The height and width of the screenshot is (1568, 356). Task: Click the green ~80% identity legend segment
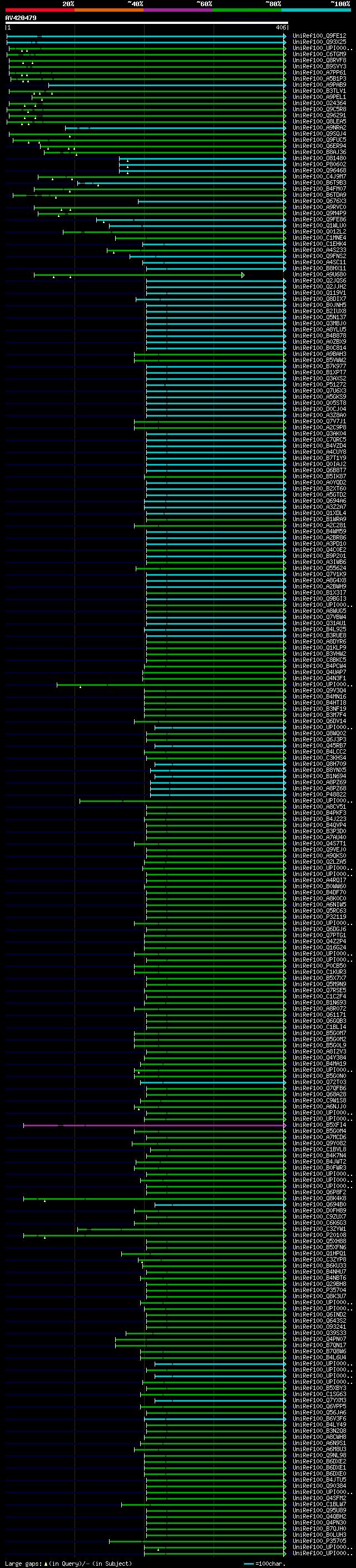coord(247,10)
